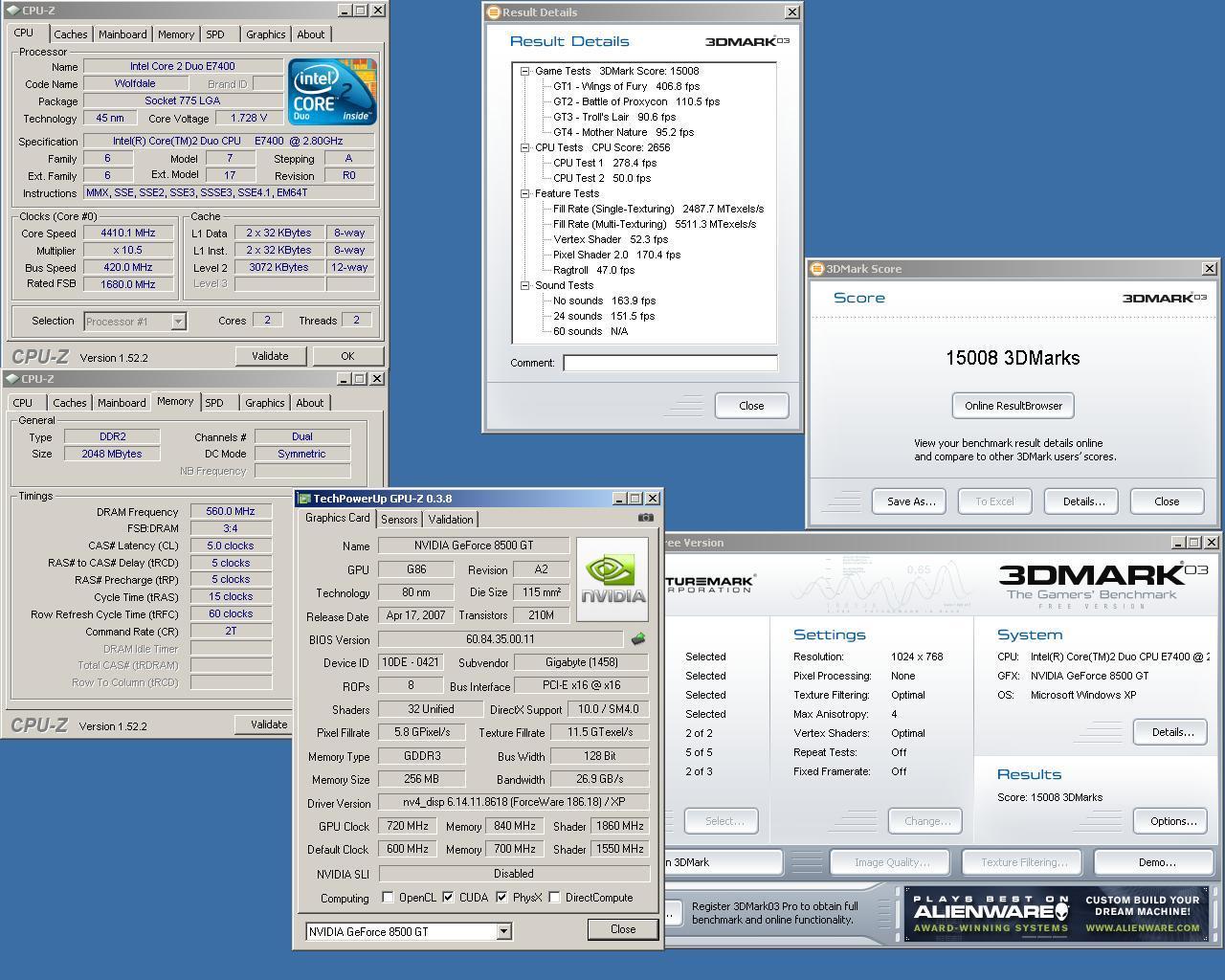Viewport: 1225px width, 980px height.
Task: Select GT1 - Wings of Fury result row
Action: pos(626,86)
